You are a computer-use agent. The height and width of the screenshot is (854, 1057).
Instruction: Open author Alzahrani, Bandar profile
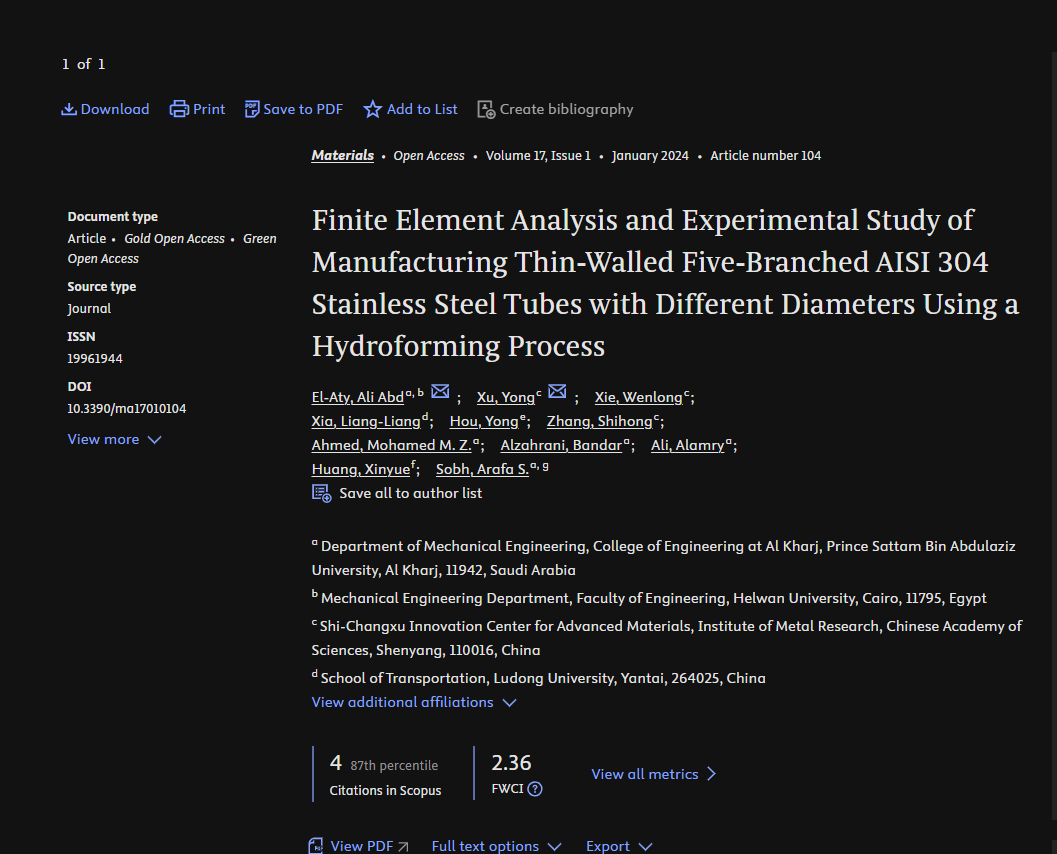click(561, 446)
